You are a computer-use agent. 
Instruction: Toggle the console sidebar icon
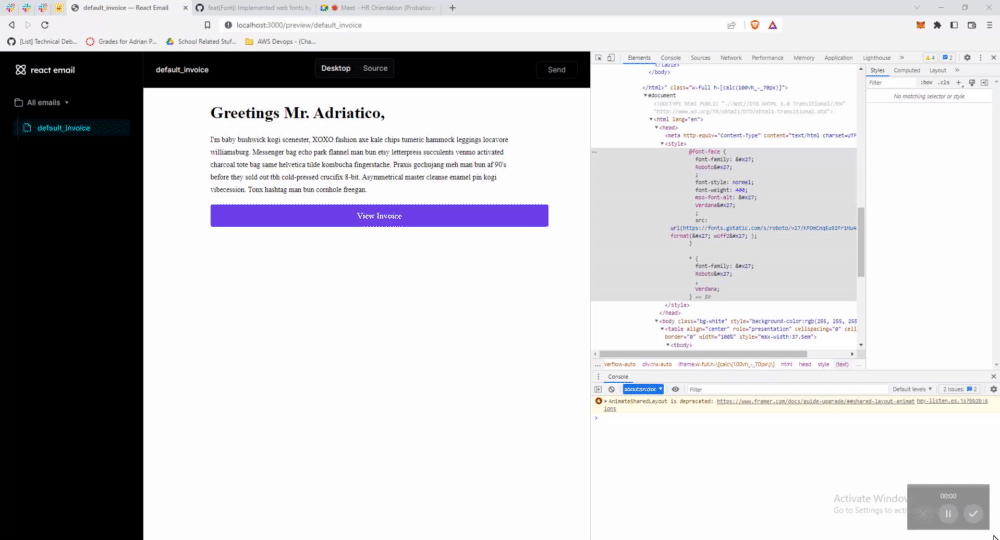pyautogui.click(x=598, y=389)
